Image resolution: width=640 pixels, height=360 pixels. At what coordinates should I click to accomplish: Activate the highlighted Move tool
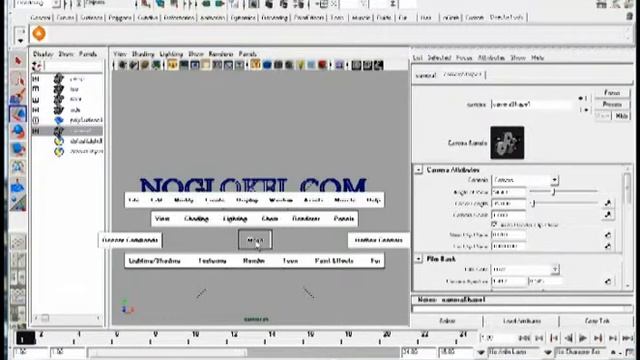18,113
